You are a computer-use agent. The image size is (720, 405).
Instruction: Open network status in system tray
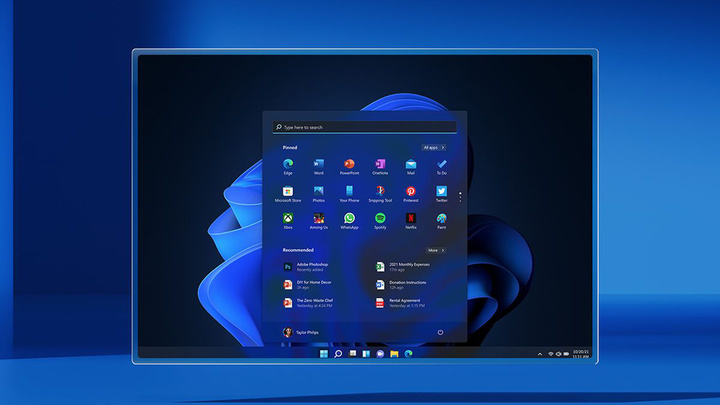[551, 354]
